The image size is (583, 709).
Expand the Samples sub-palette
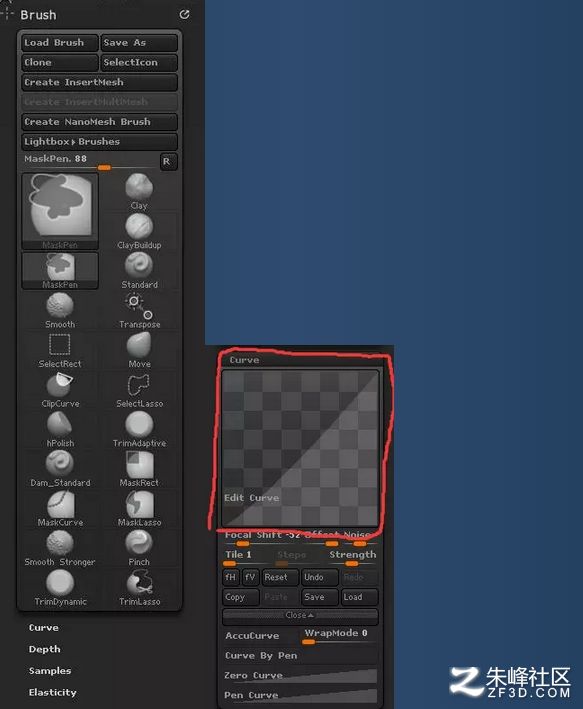[50, 671]
